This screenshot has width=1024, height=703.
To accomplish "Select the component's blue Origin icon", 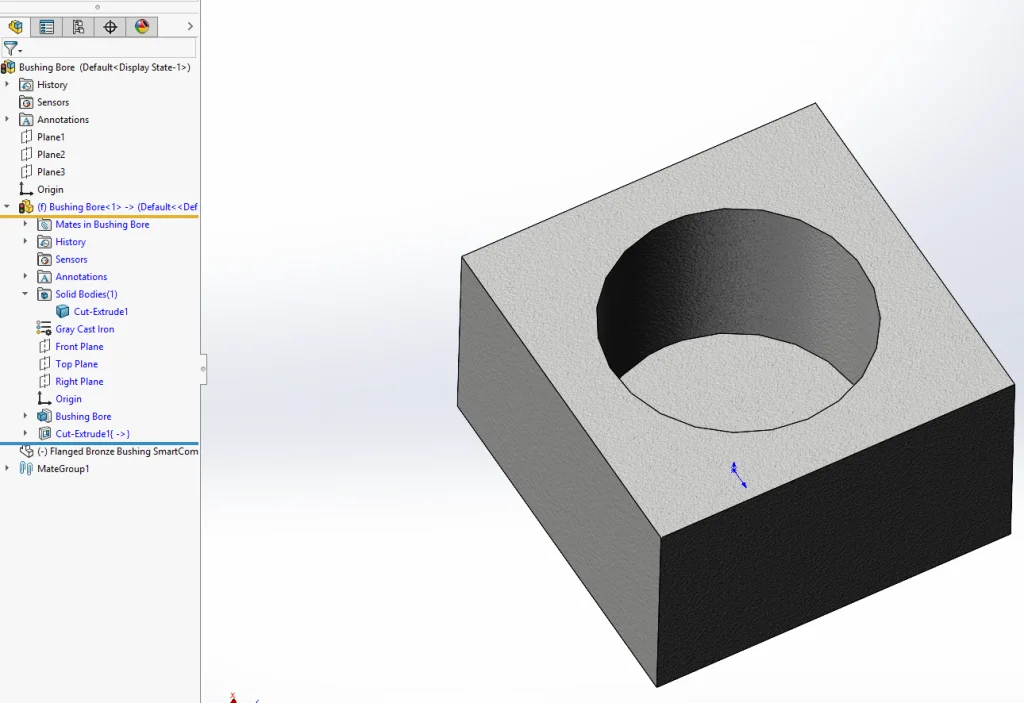I will 44,399.
